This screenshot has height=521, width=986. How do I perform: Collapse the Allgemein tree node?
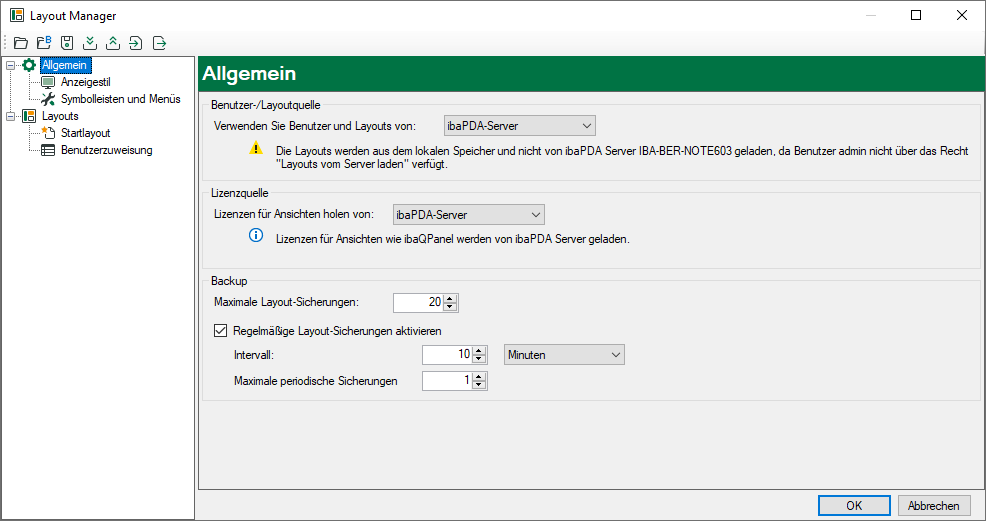pos(11,66)
